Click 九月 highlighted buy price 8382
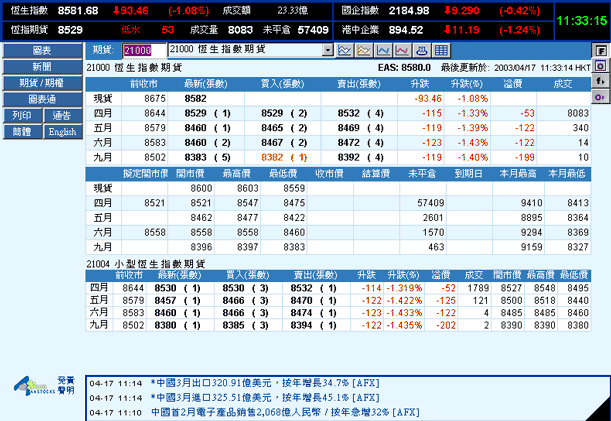This screenshot has height=421, width=611. (x=272, y=157)
